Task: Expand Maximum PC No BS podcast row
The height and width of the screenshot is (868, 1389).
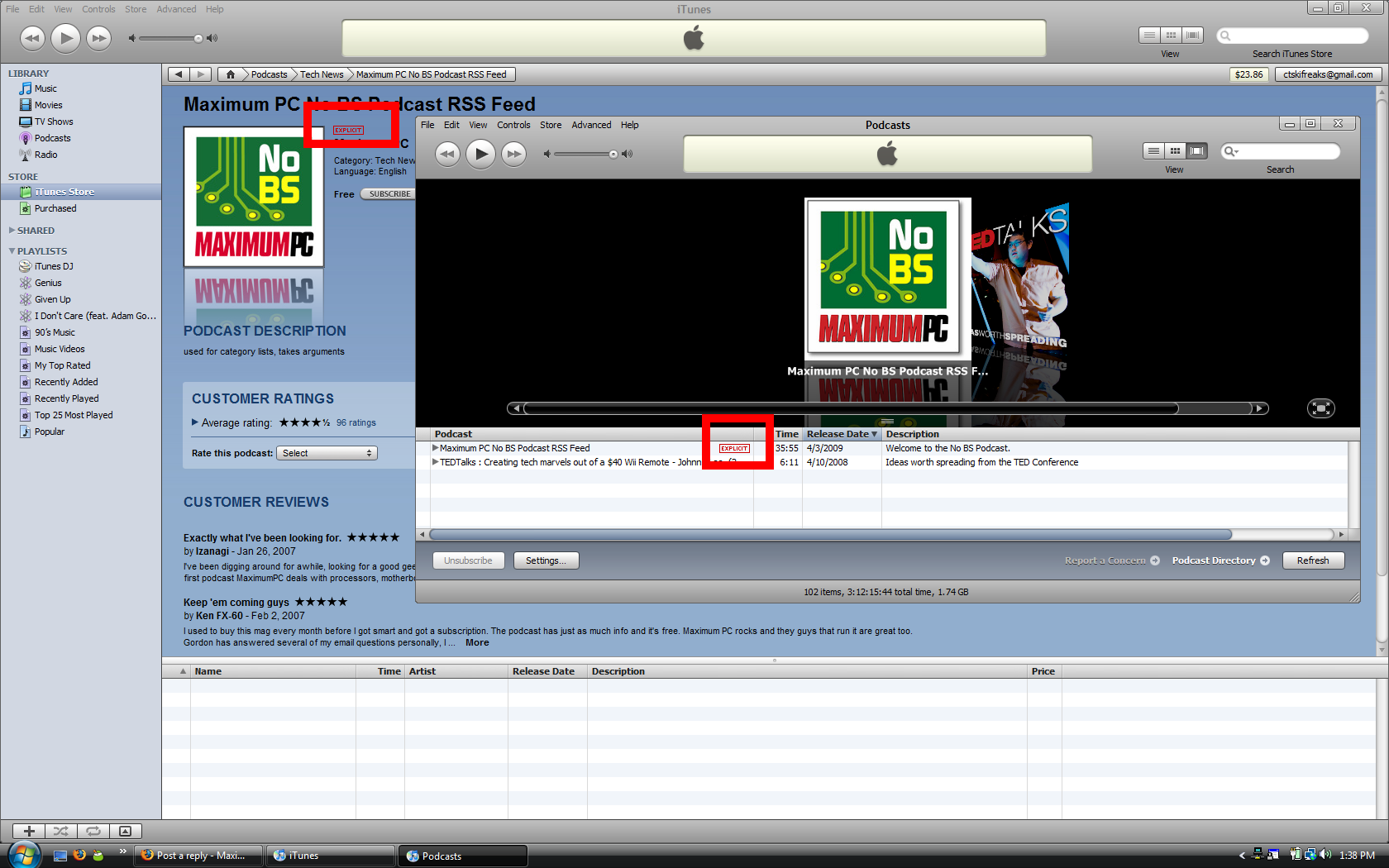Action: (x=435, y=448)
